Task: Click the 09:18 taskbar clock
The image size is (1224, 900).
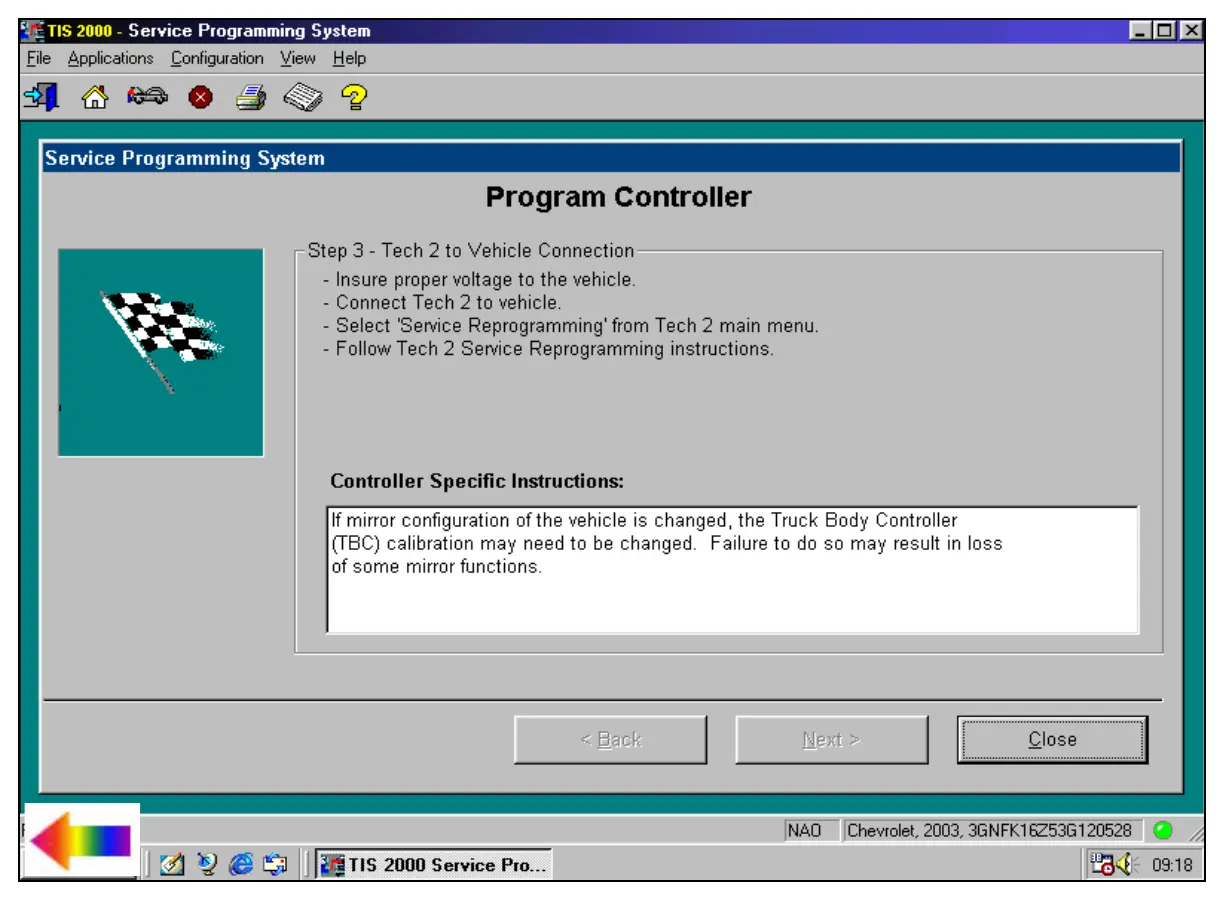Action: (x=1172, y=866)
